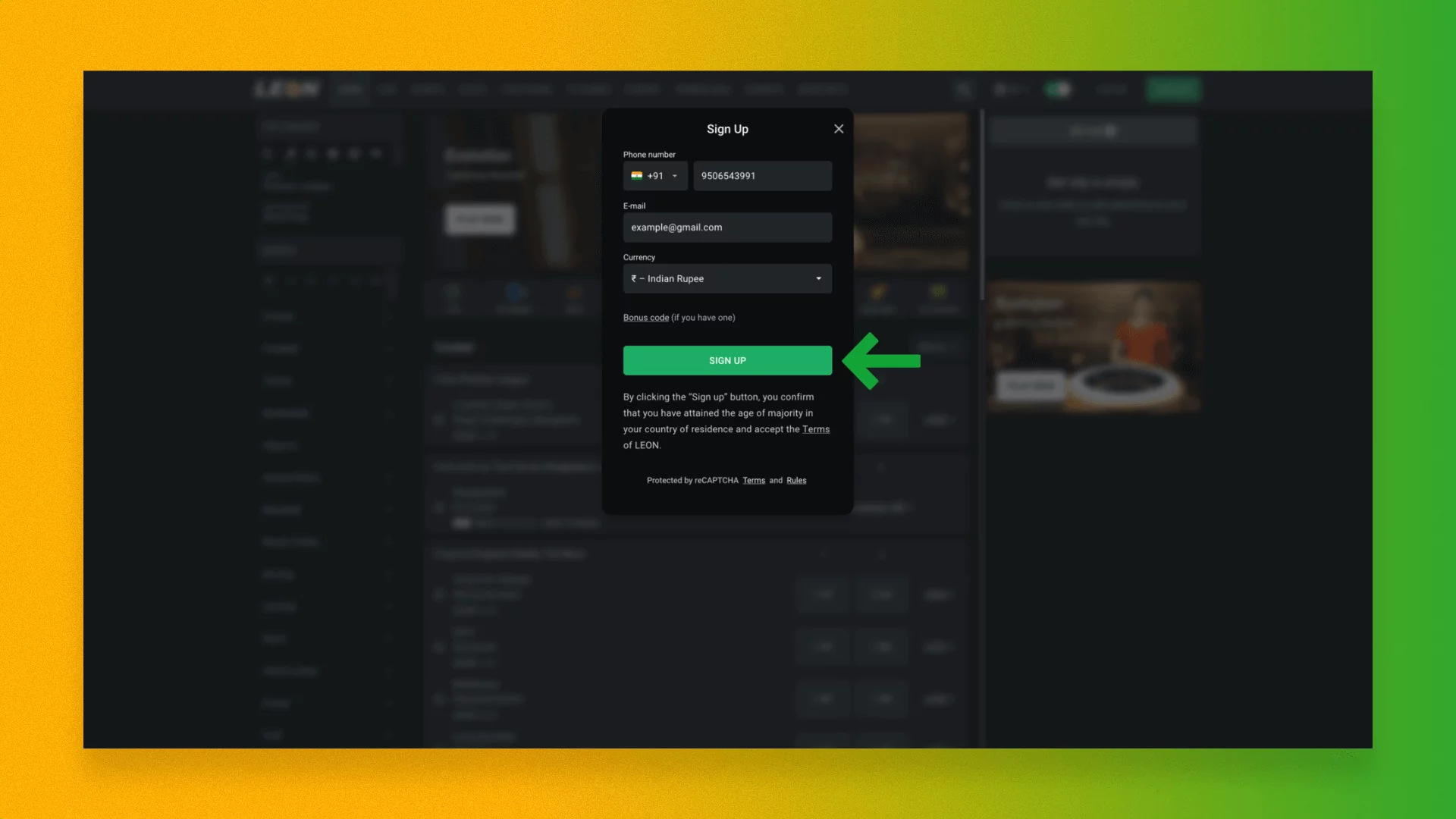Click the search icon in header
Screen dimensions: 1456x819
tap(964, 89)
